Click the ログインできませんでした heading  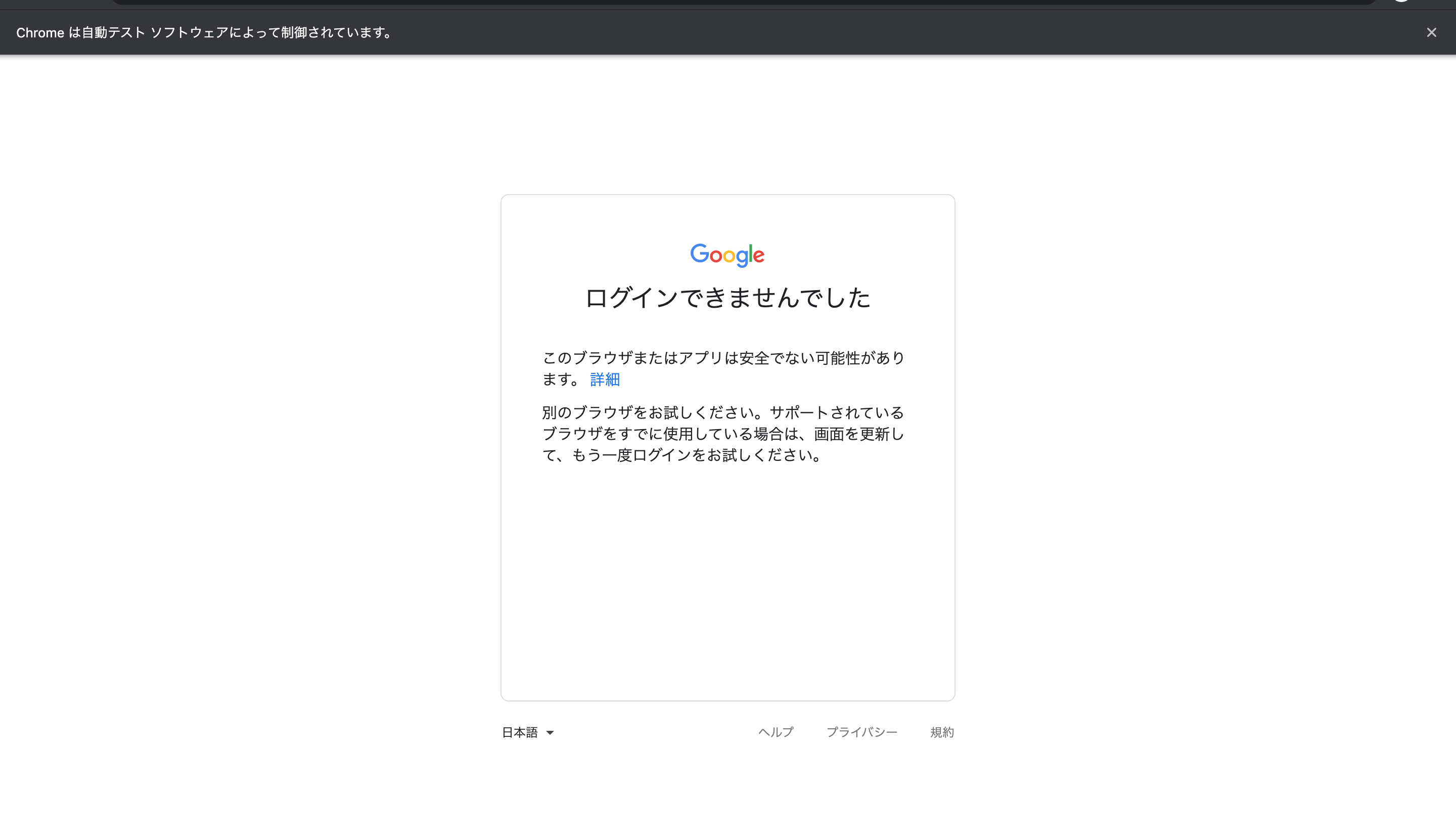click(727, 298)
